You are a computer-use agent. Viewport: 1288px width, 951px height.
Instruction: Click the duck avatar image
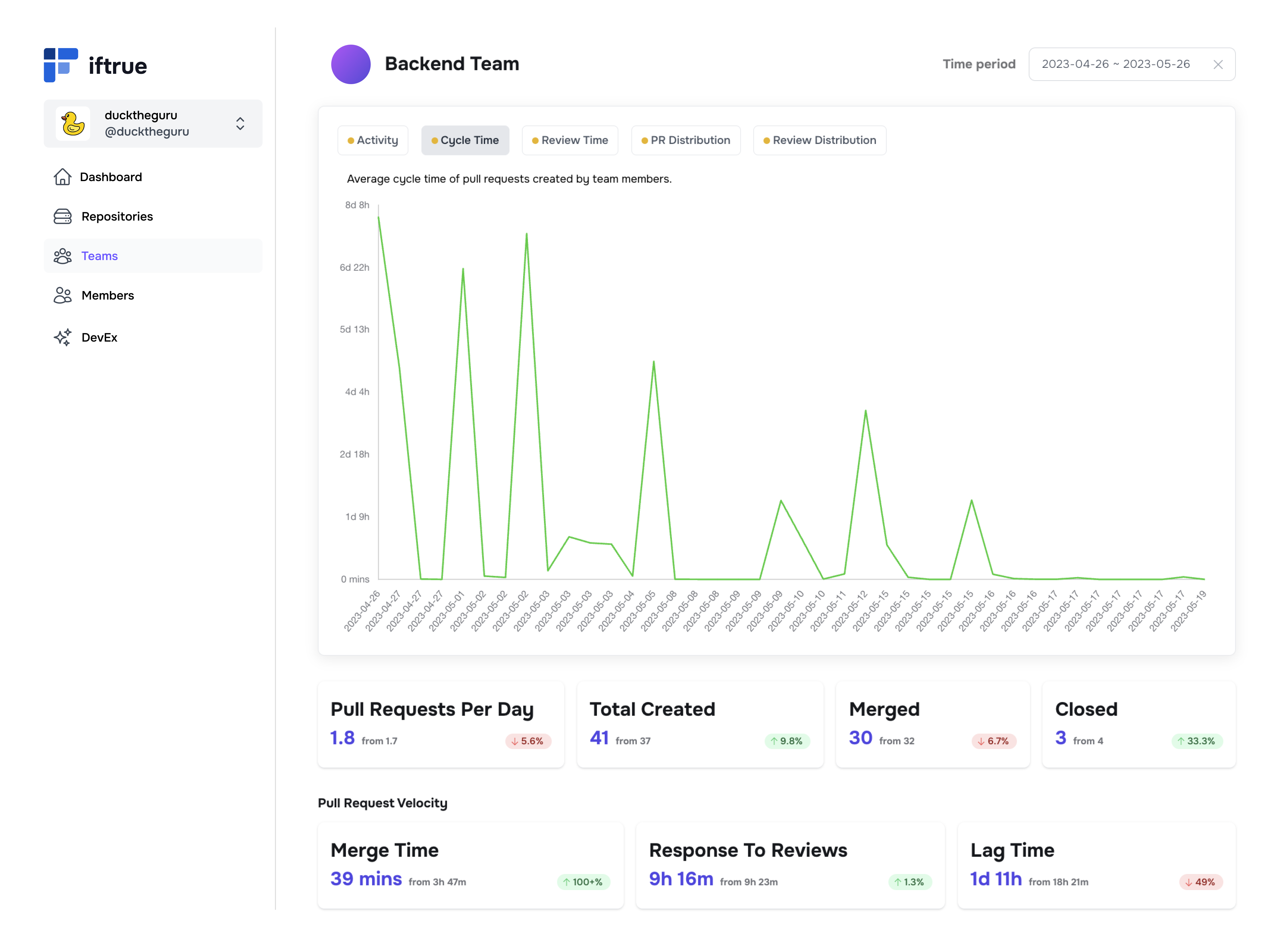(x=73, y=123)
